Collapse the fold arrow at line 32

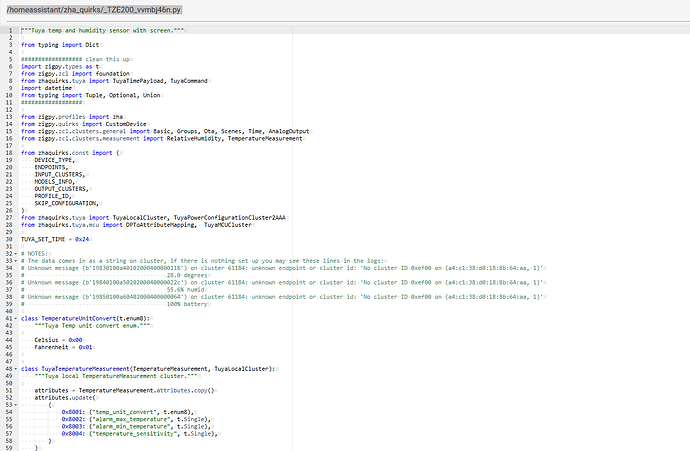click(x=16, y=254)
